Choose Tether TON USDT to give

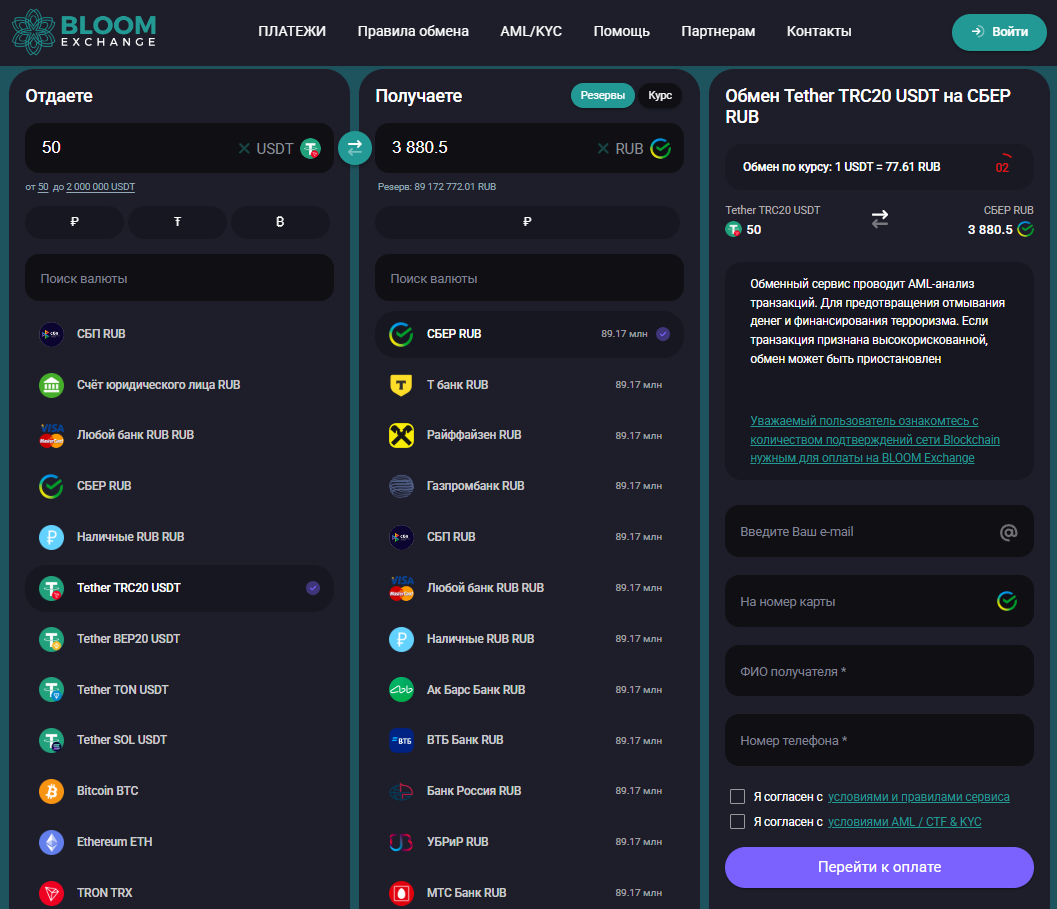coord(179,690)
